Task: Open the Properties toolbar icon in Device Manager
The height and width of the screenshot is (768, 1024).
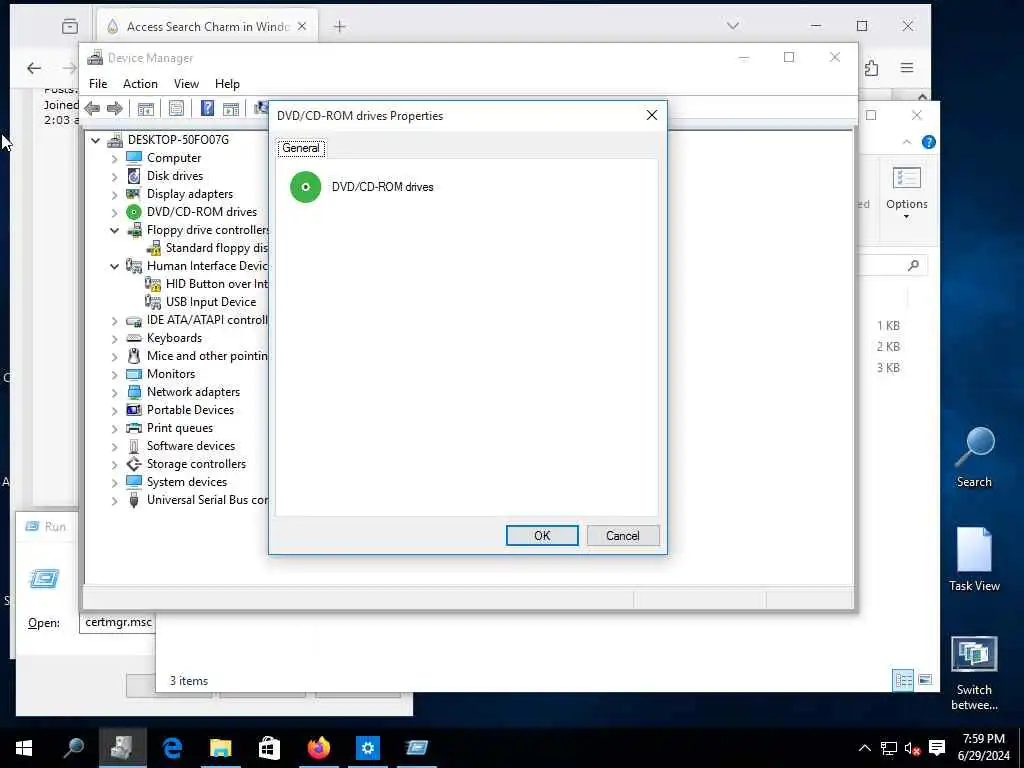Action: 176,108
